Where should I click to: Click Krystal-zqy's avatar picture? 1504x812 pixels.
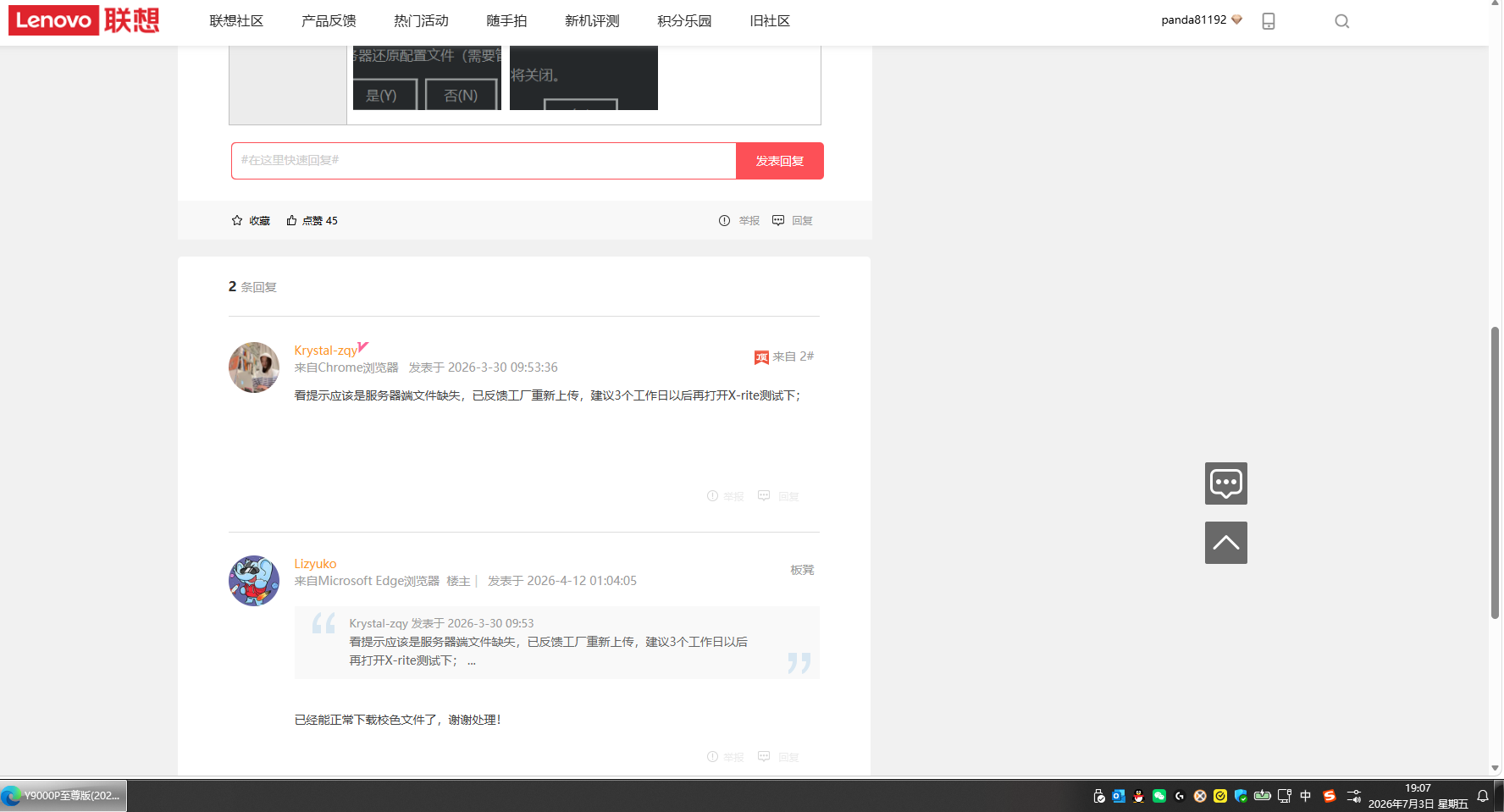(254, 367)
